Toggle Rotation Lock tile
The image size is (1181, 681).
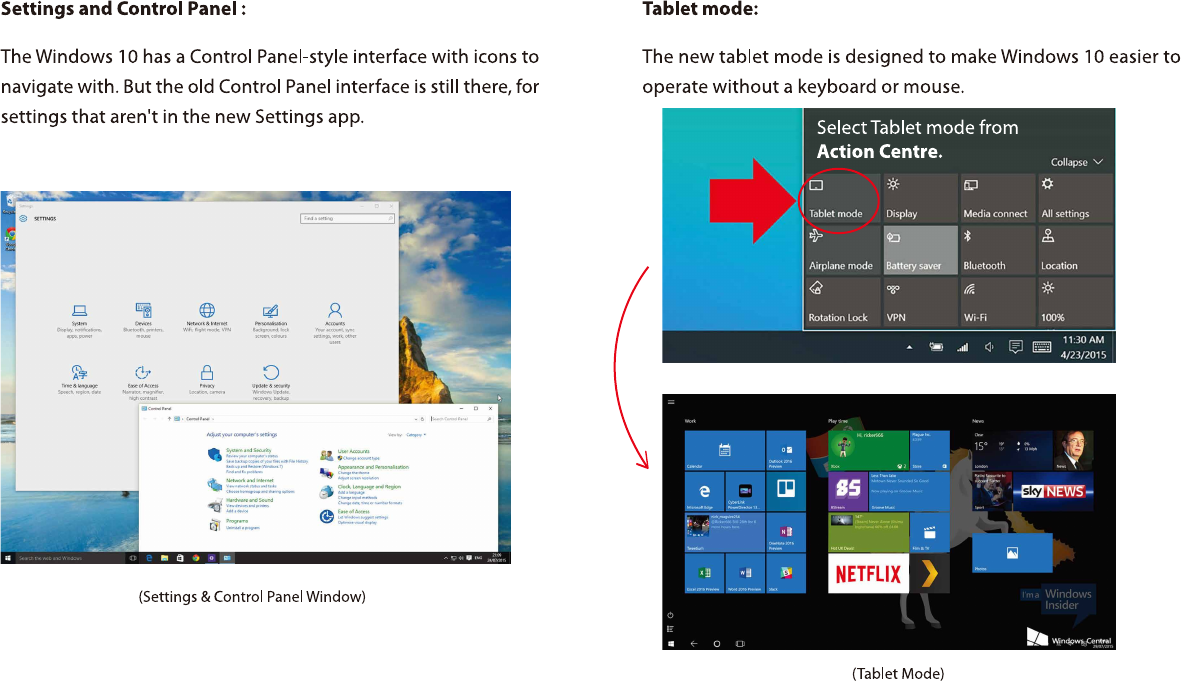[843, 303]
